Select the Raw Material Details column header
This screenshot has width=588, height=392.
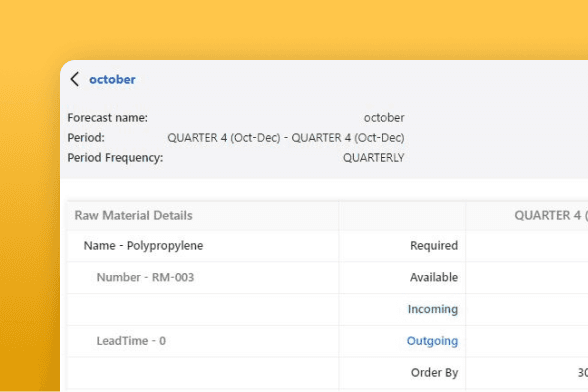[134, 215]
